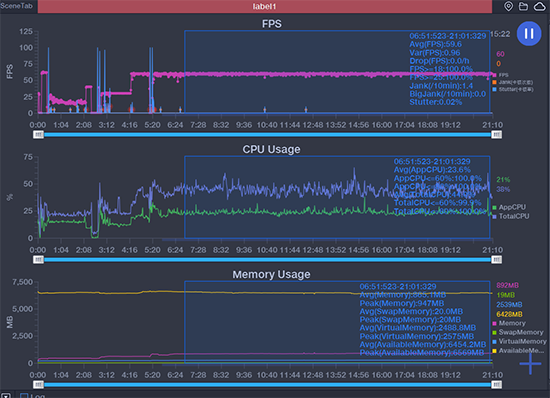Click the blue plus icon
The image size is (550, 398).
coord(530,364)
